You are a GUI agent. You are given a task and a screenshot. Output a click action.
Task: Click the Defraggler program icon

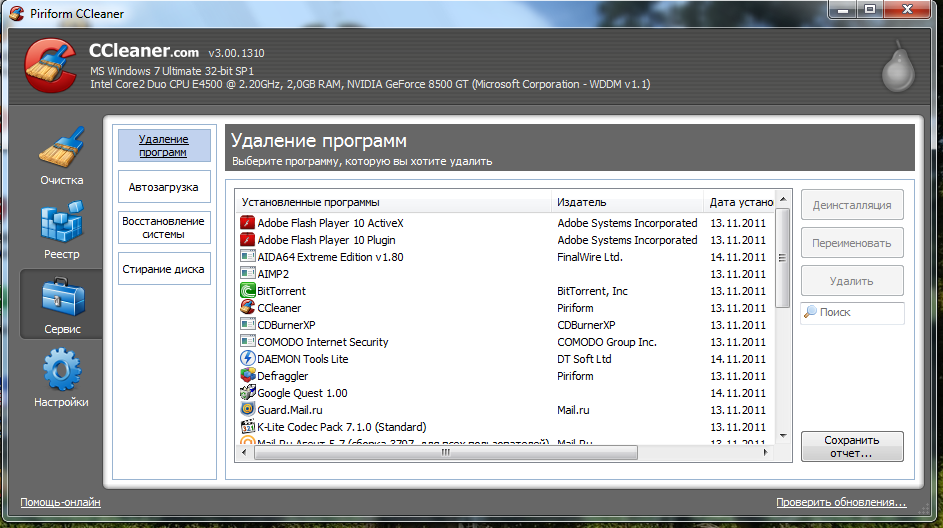point(247,376)
